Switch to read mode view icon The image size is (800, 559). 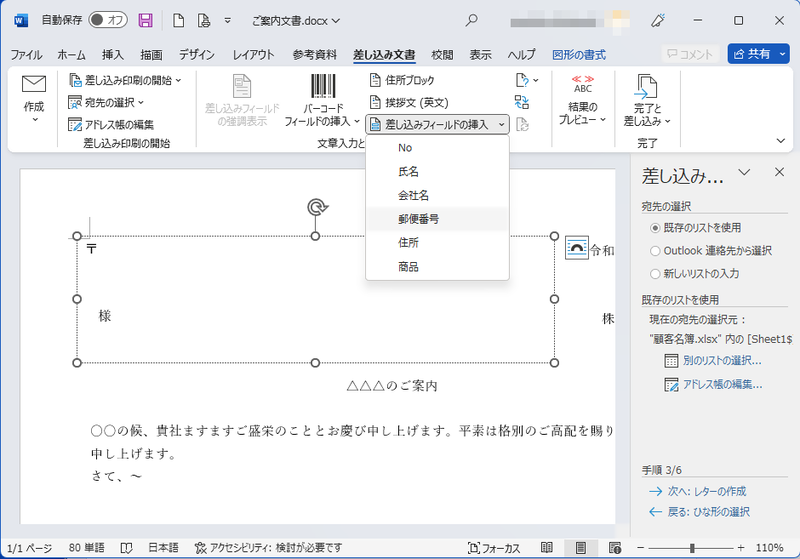pyautogui.click(x=546, y=548)
